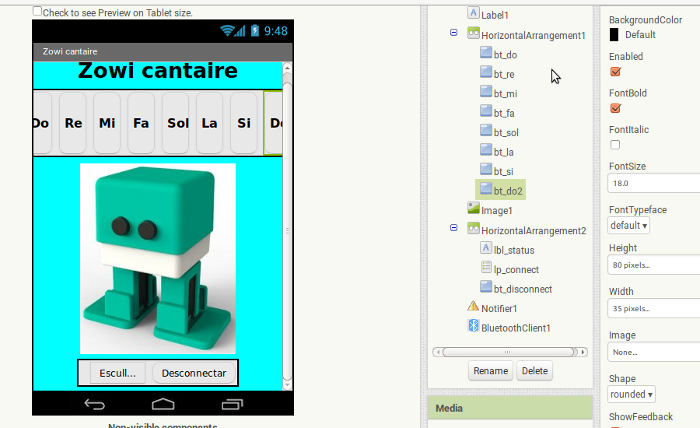Check the Tablet size preview checkbox
This screenshot has width=700, height=428.
38,12
